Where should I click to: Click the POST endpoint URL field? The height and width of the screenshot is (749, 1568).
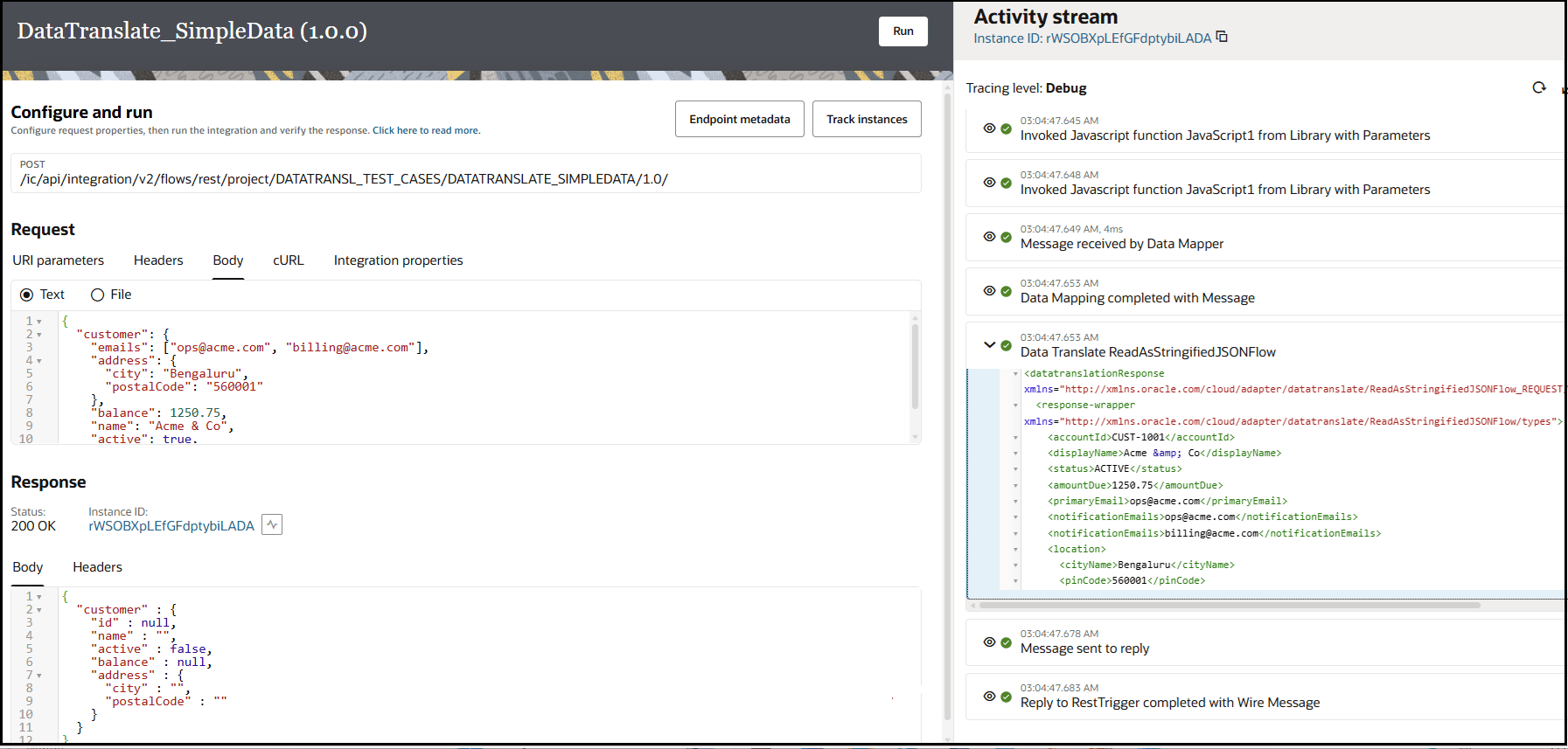[x=466, y=173]
